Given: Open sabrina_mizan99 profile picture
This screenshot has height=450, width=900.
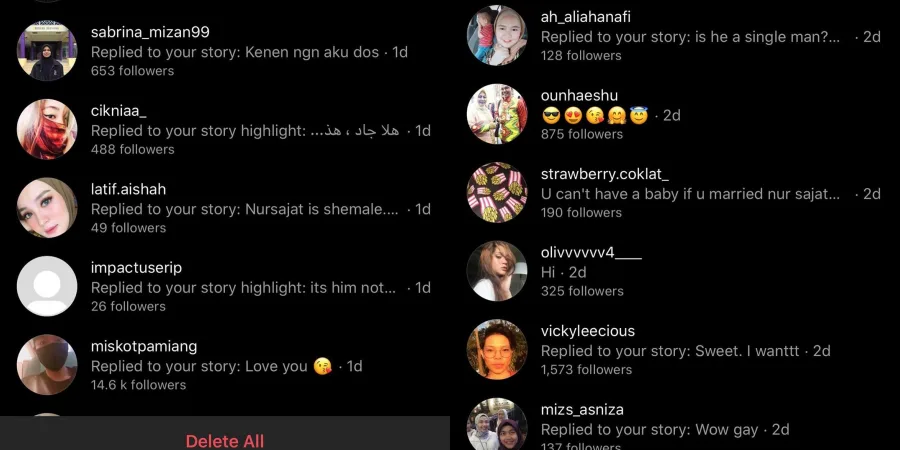Looking at the screenshot, I should (46, 51).
